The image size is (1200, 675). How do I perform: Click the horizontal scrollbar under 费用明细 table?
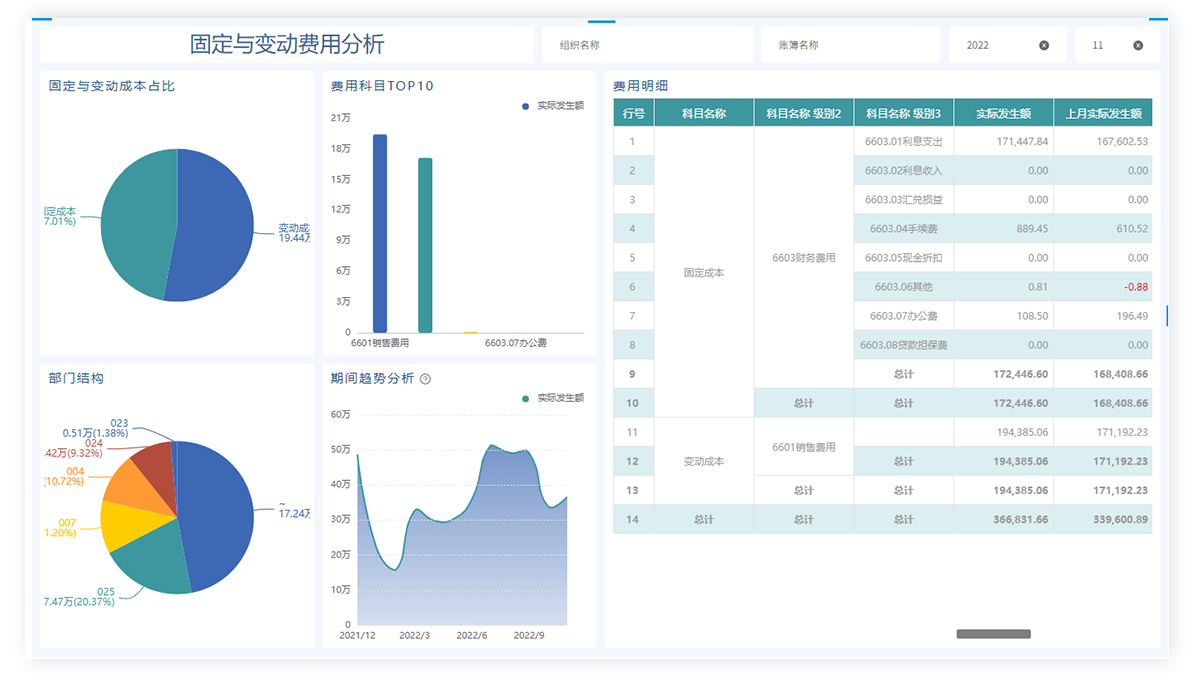pos(993,634)
